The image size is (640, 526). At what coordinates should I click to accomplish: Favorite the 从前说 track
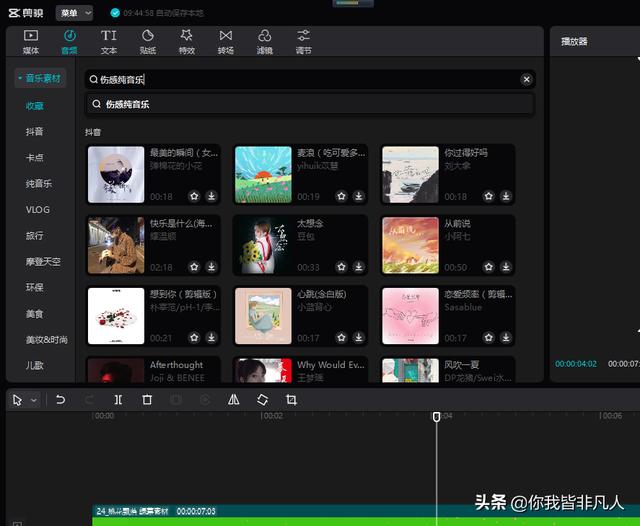[x=489, y=267]
